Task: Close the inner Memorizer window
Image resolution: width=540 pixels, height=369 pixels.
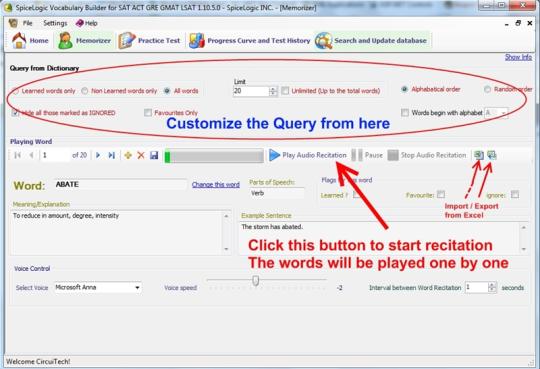Action: click(530, 23)
